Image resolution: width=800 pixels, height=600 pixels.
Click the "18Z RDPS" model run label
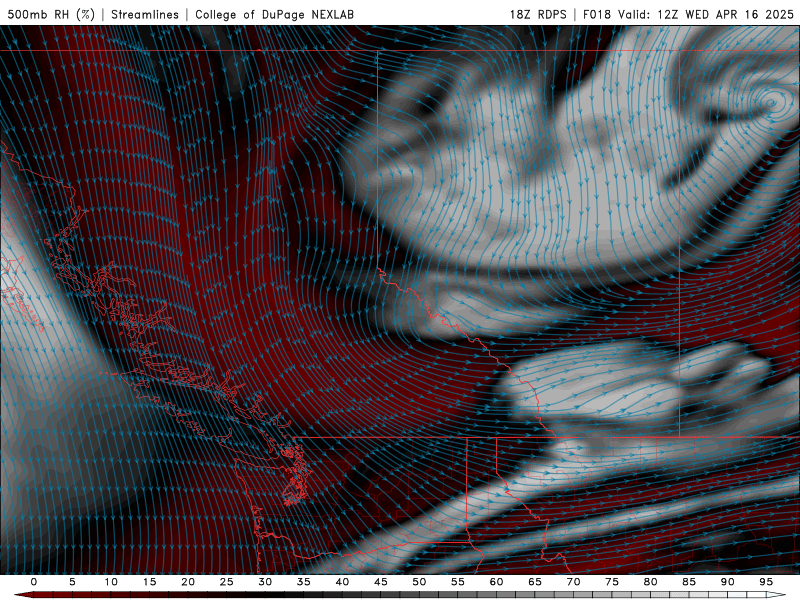[538, 14]
